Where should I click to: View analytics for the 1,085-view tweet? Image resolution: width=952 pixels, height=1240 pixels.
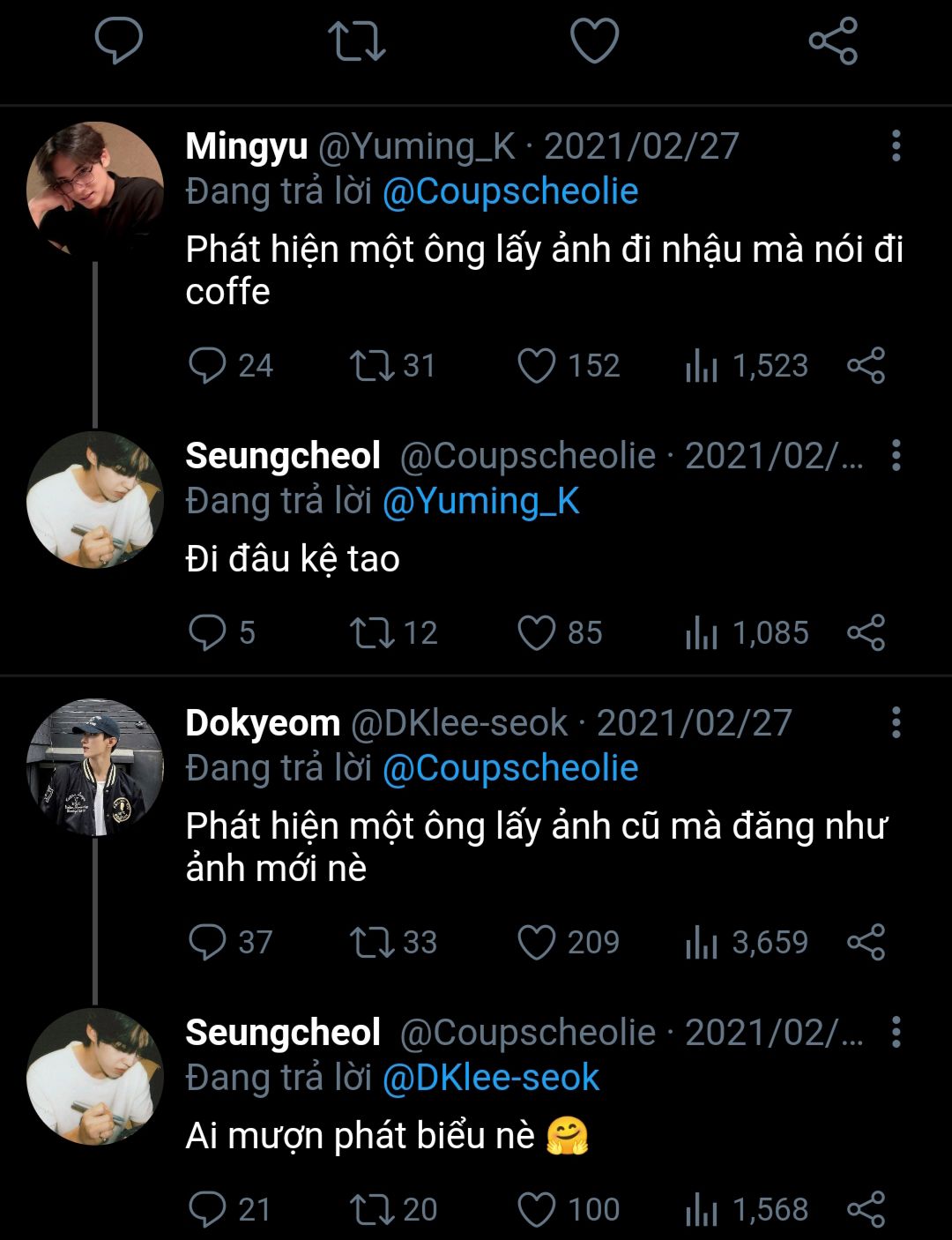702,633
